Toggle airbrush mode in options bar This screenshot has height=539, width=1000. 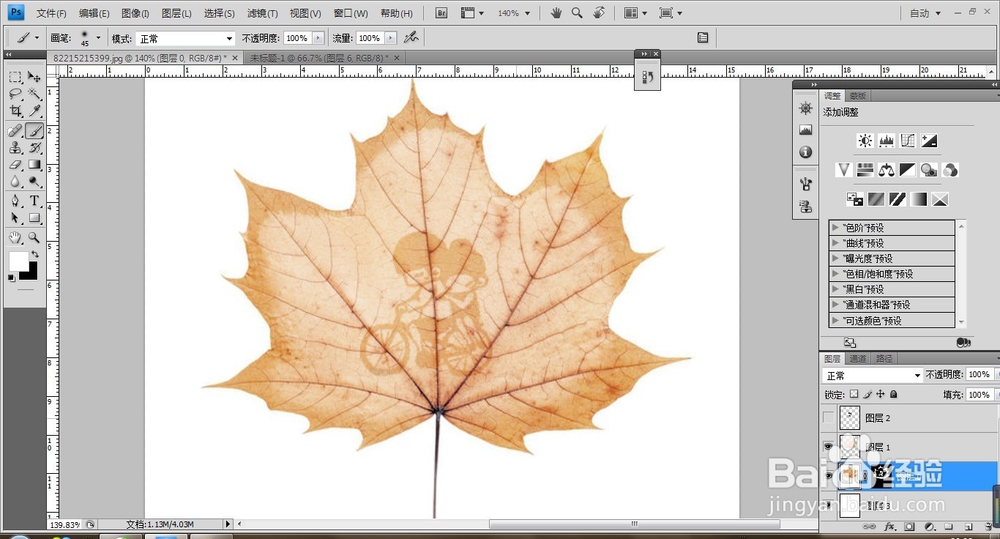point(411,38)
